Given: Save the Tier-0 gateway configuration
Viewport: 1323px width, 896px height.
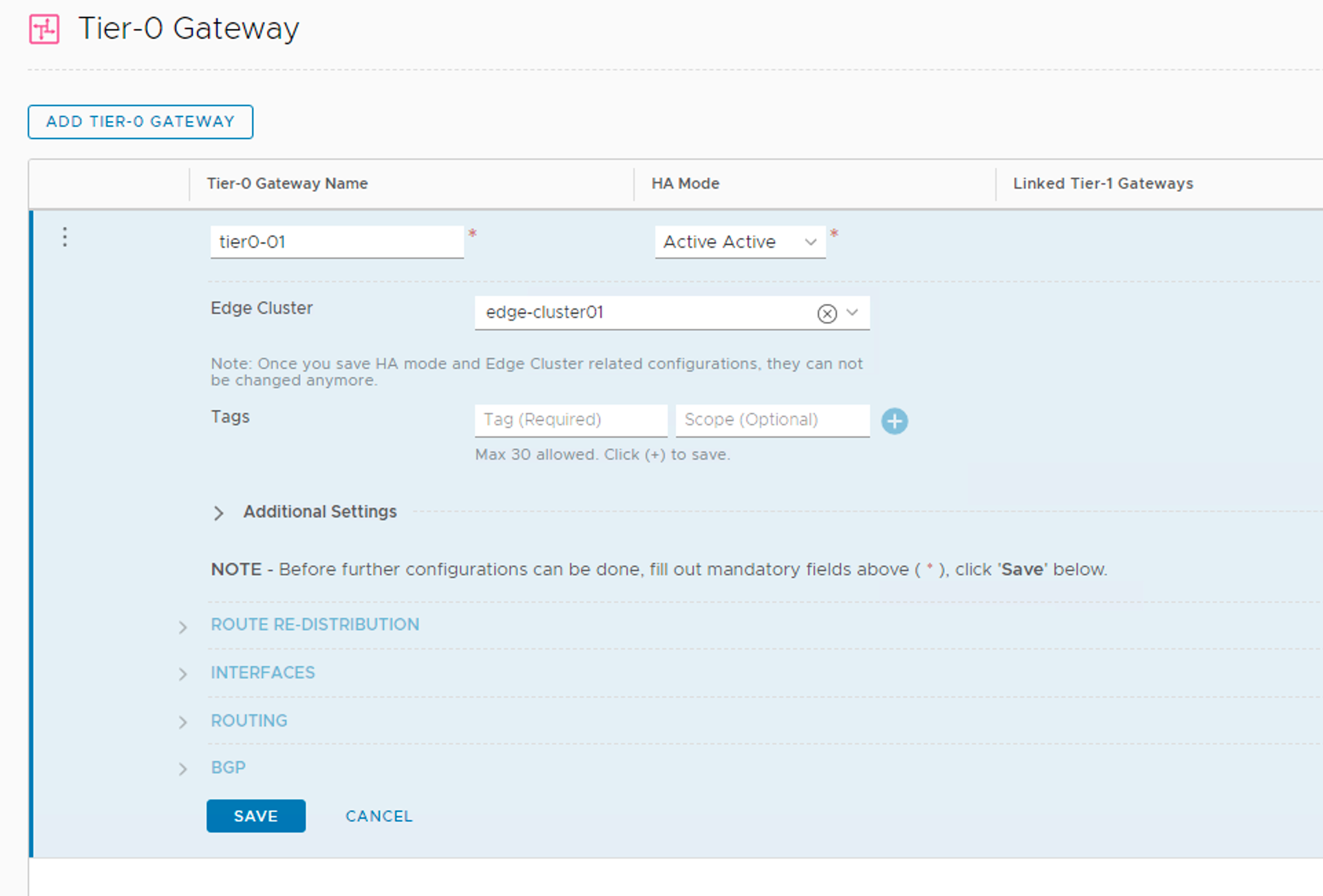Looking at the screenshot, I should (x=255, y=816).
